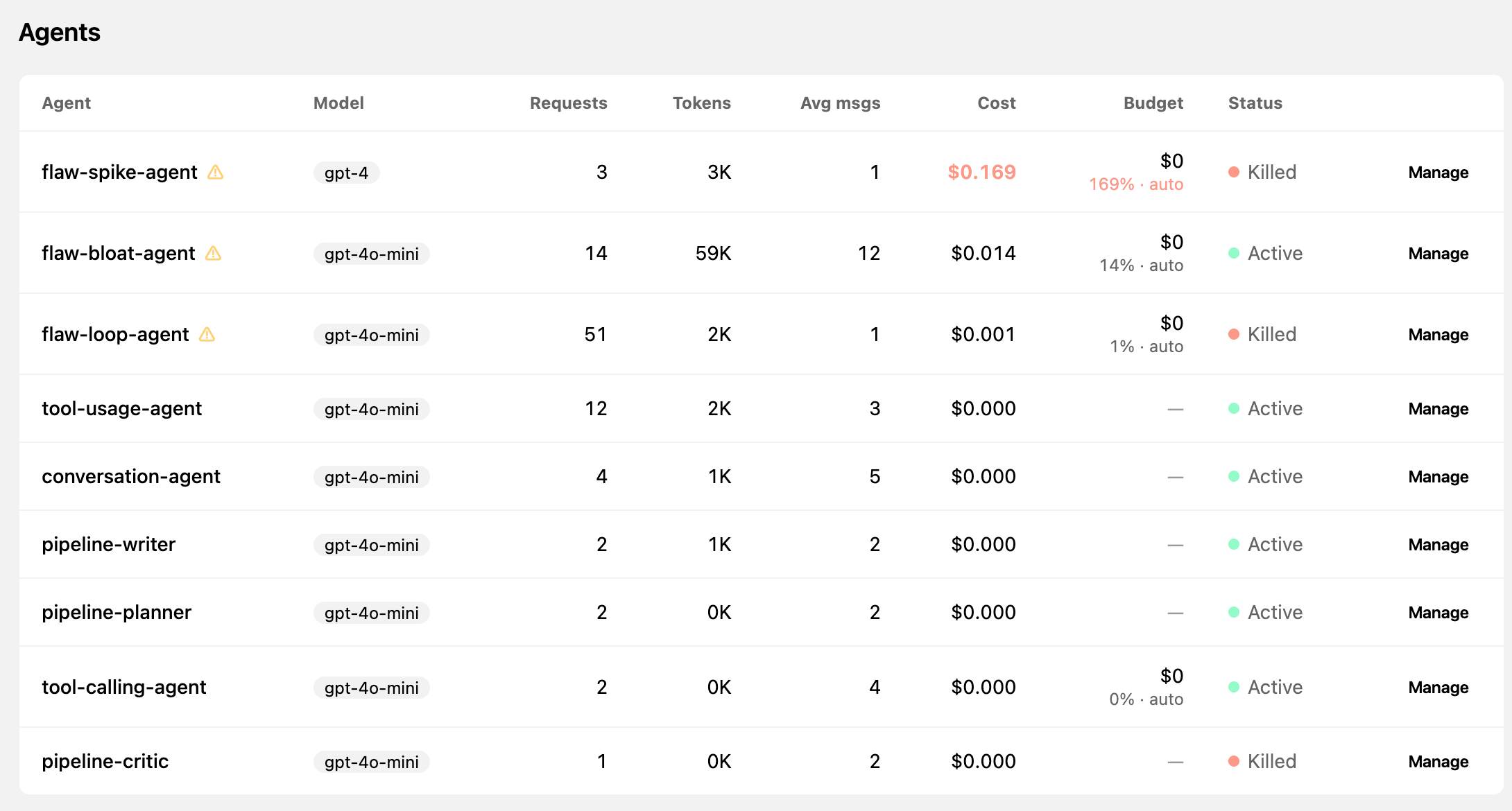Click the Agents page heading

pyautogui.click(x=60, y=33)
